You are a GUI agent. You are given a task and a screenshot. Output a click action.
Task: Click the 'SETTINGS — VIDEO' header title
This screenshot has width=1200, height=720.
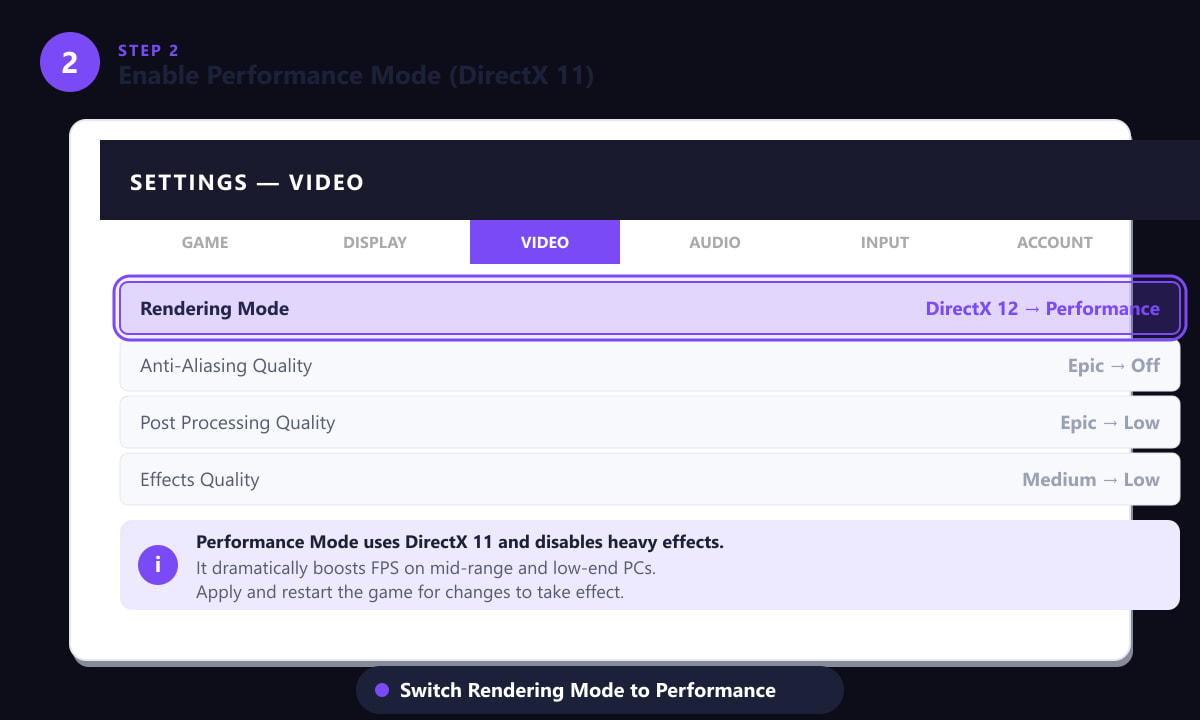247,182
